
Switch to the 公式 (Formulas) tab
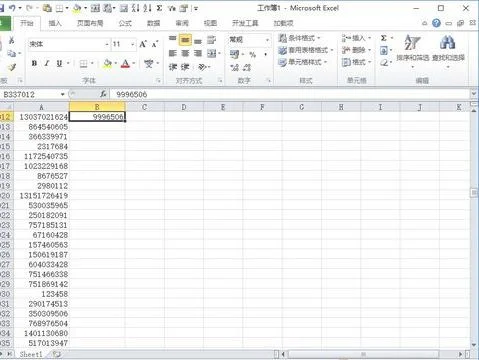click(x=125, y=23)
